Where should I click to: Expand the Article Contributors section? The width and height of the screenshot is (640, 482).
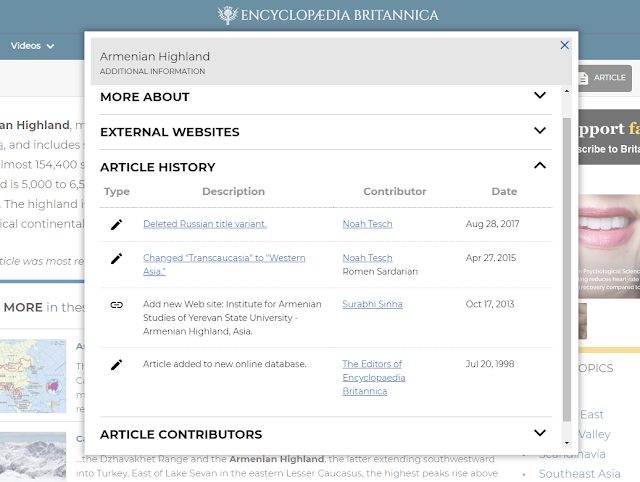click(x=540, y=434)
